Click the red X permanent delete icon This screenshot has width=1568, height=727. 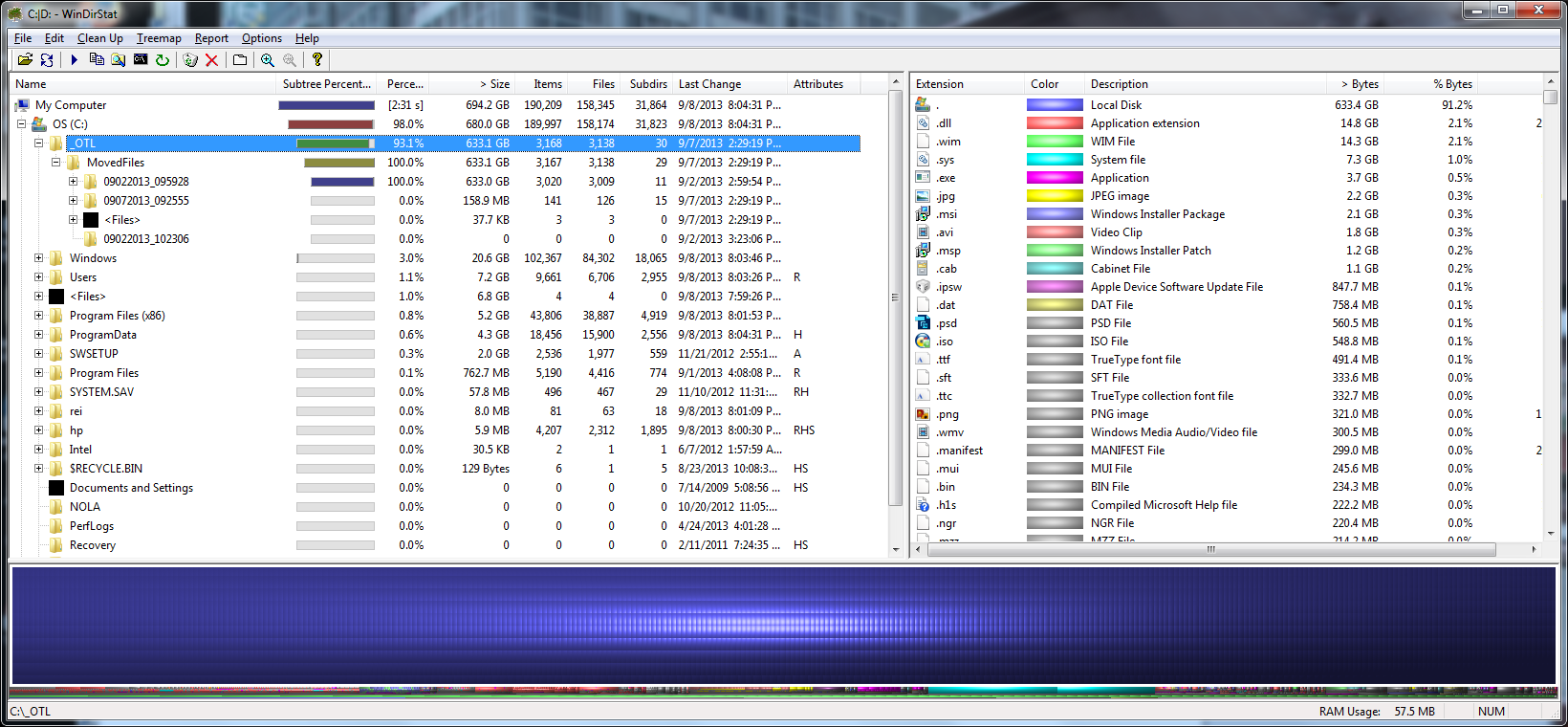[x=212, y=59]
